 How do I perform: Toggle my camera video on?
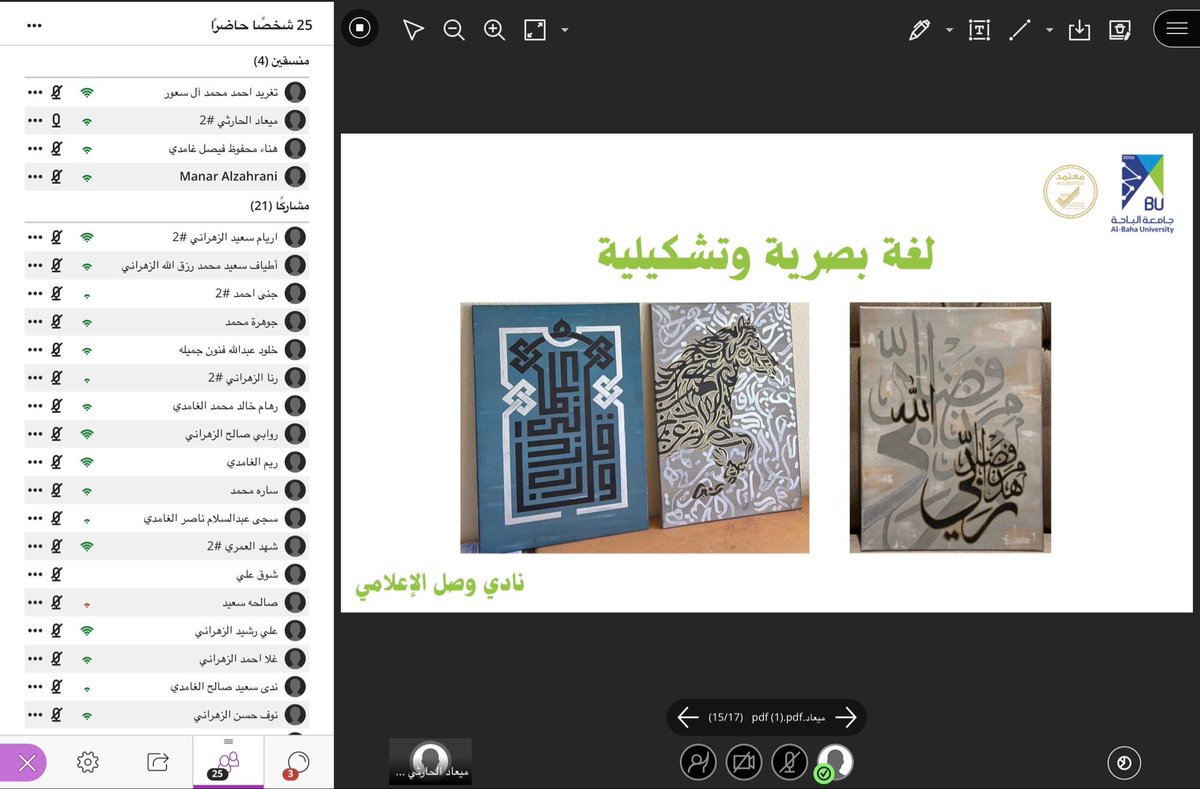click(743, 762)
